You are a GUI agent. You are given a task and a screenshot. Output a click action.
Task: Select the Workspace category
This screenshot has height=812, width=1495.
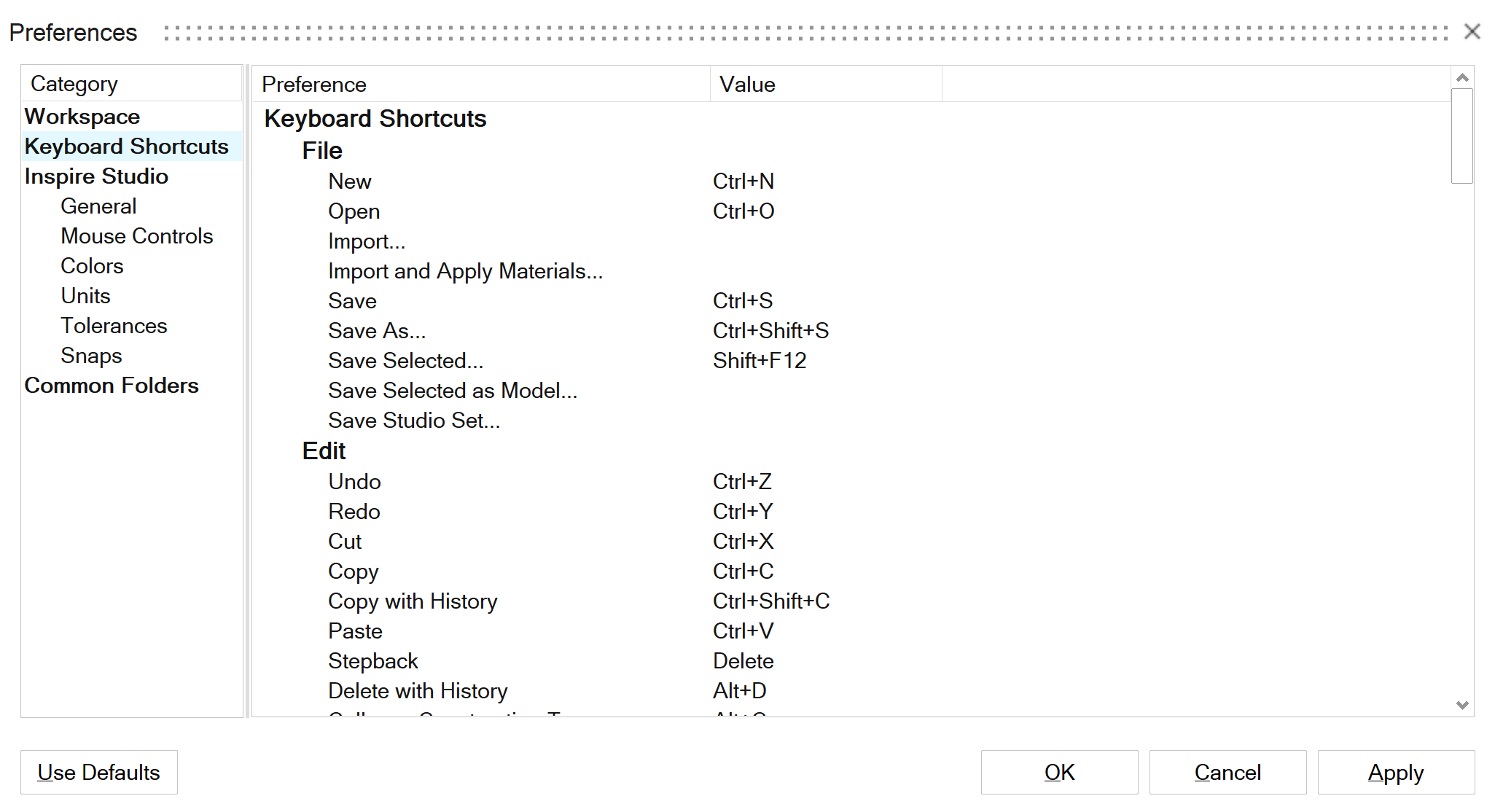point(82,117)
